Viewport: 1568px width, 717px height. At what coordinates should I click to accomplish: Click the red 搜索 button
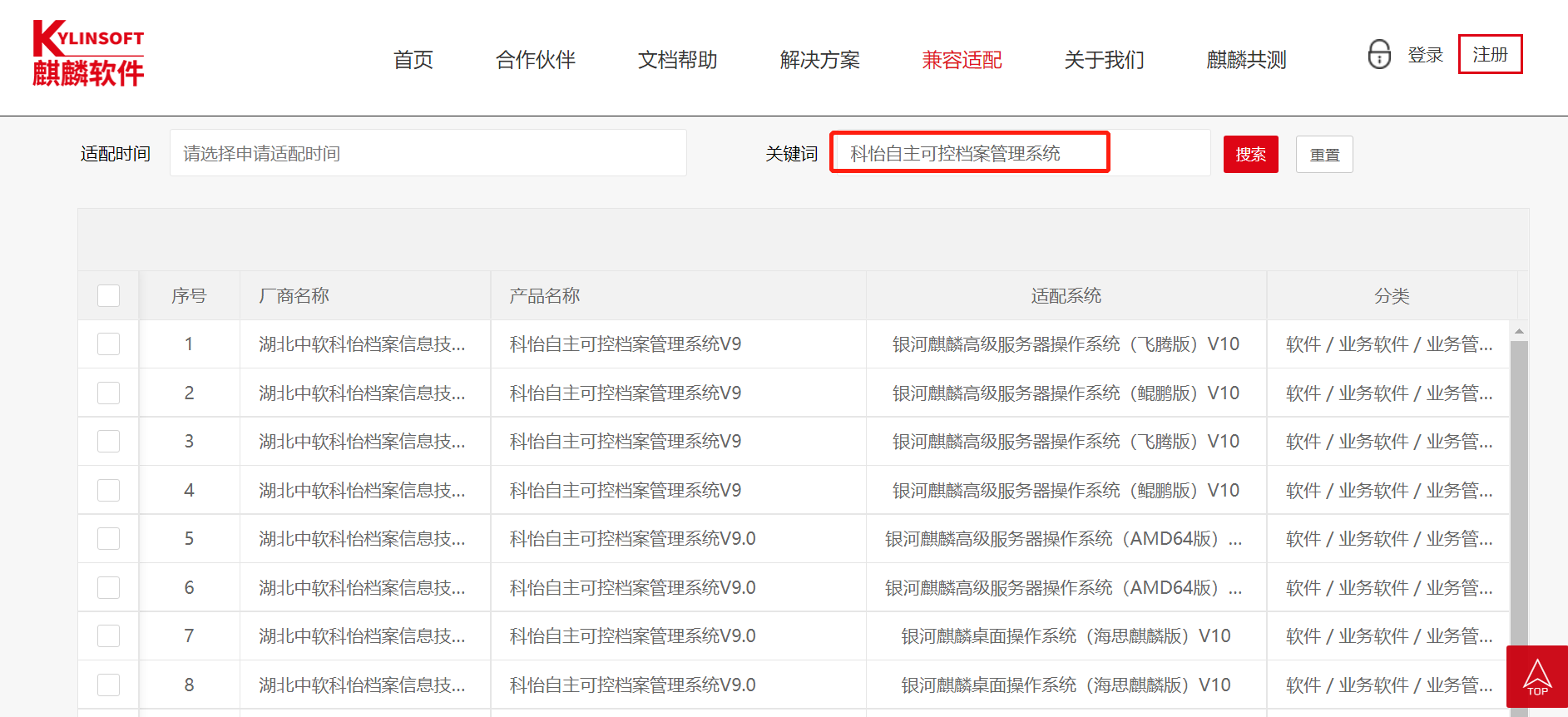coord(1251,154)
